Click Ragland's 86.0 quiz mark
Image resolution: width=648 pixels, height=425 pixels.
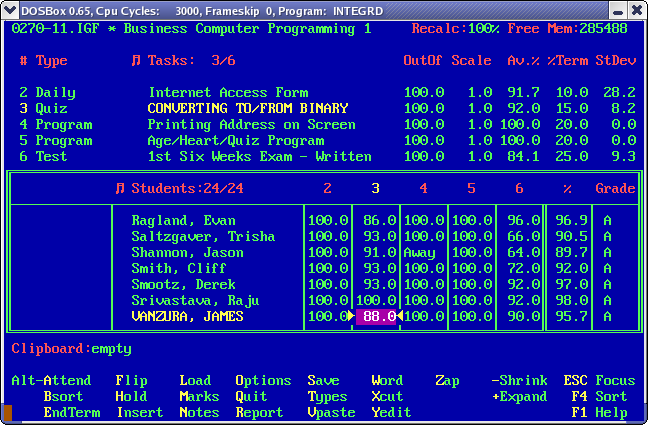coord(379,220)
